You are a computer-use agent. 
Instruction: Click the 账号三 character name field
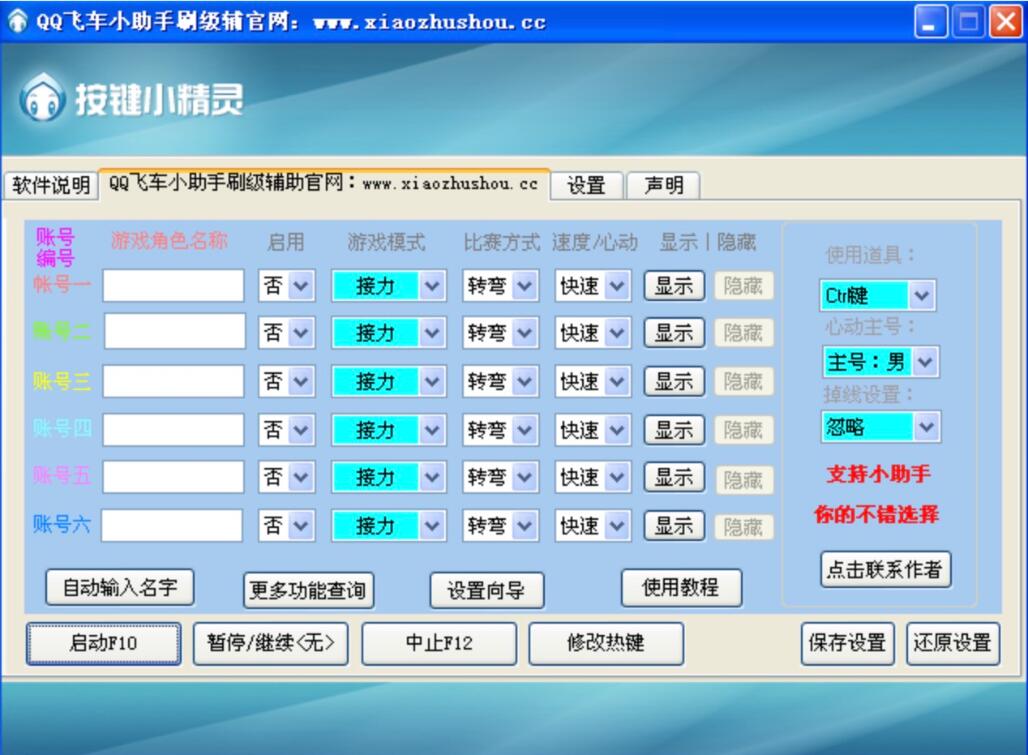pos(174,381)
